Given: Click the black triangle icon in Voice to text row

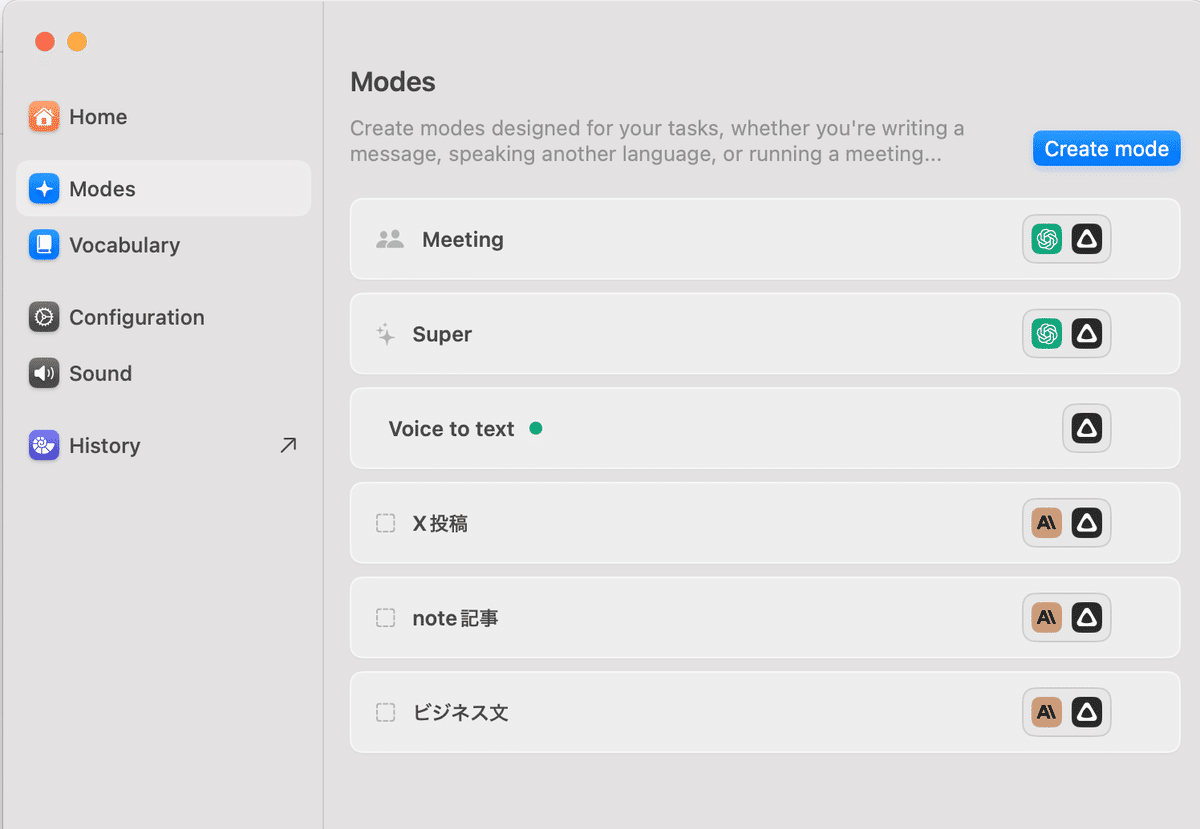Looking at the screenshot, I should (1087, 429).
